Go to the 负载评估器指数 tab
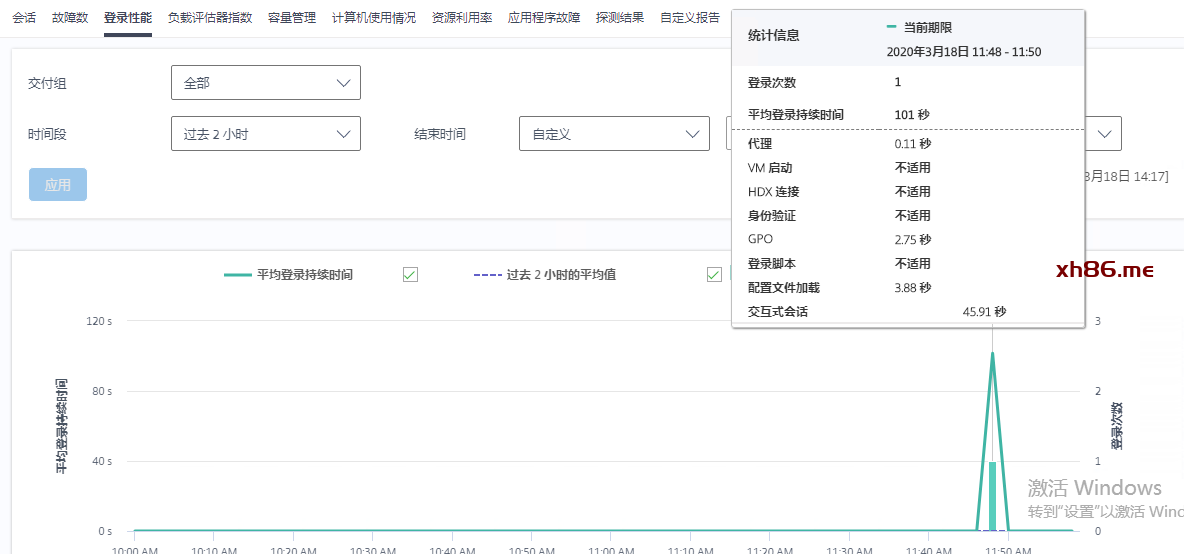This screenshot has height=554, width=1184. pyautogui.click(x=210, y=18)
